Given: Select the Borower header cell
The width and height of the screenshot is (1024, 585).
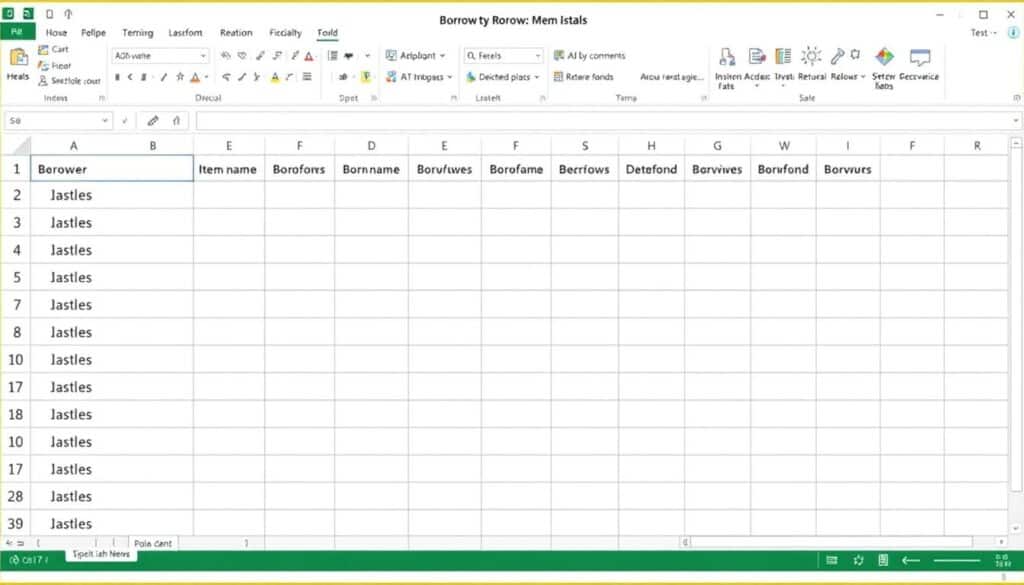Looking at the screenshot, I should 112,169.
